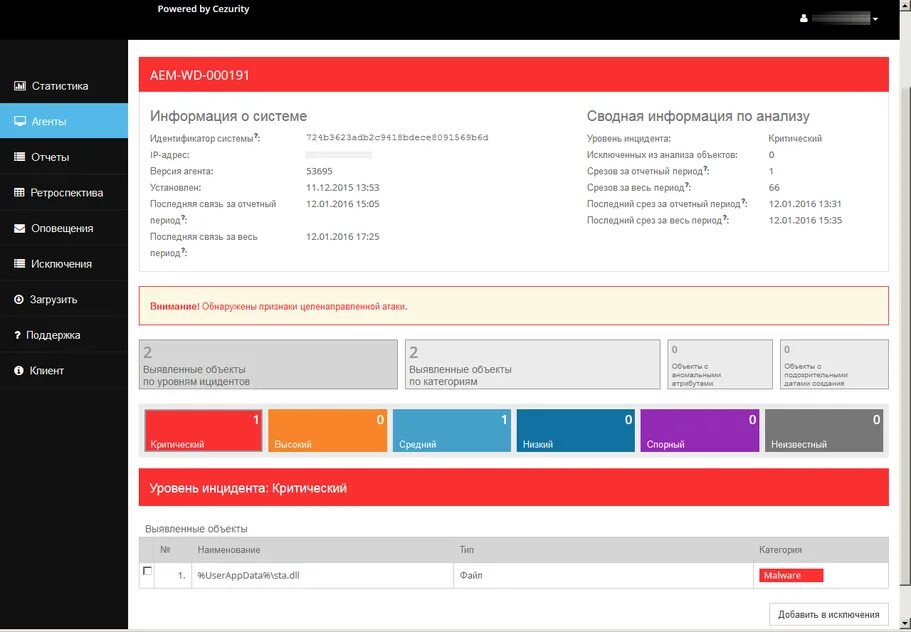Select objects with anomalous attributes tab

720,364
